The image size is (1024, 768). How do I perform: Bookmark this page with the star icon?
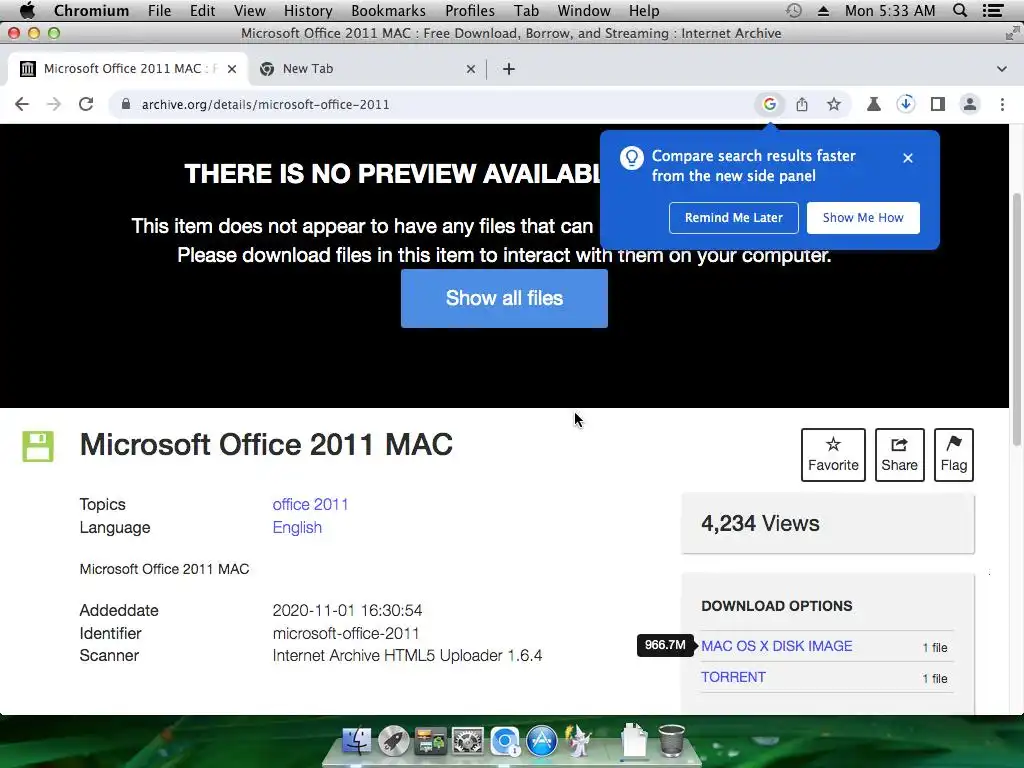(x=834, y=104)
